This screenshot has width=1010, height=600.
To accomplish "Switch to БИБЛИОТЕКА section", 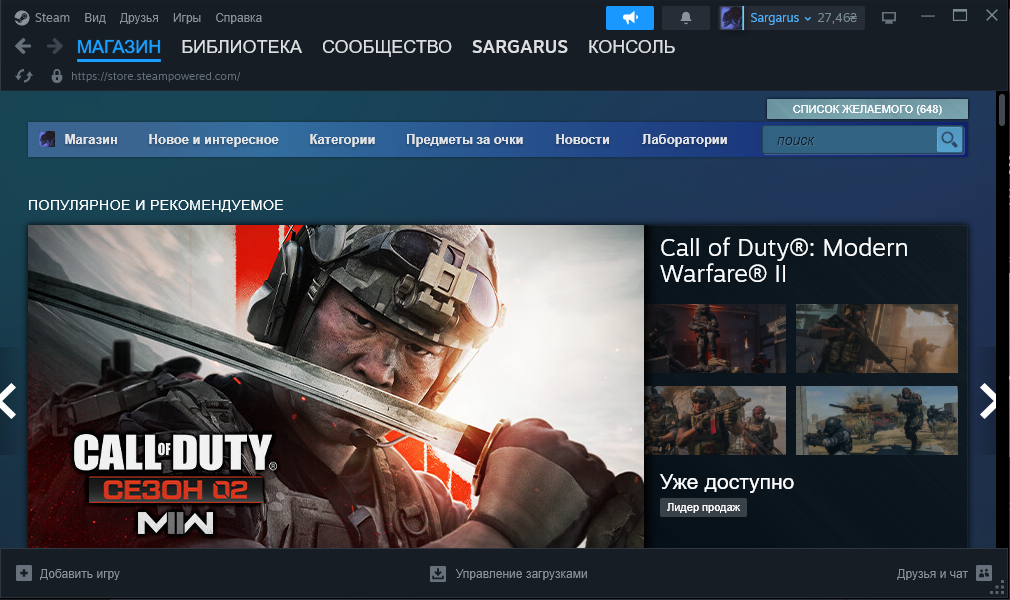I will (x=242, y=47).
